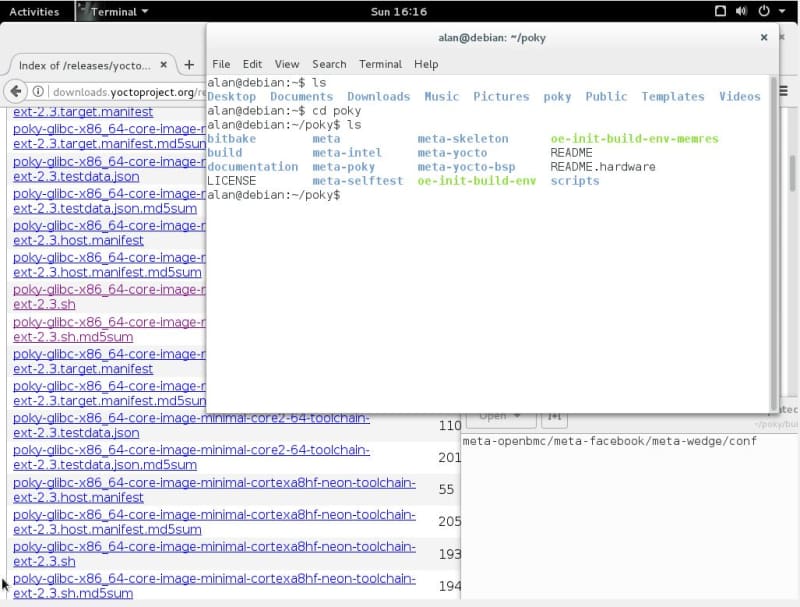Click 'Downloads' folder in terminal home listing
The image size is (800, 607).
coord(379,96)
